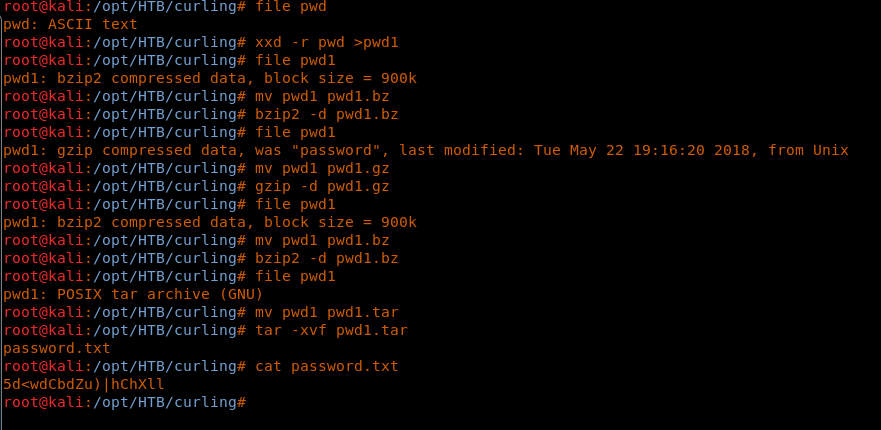Click the "-xvf" flag in the tar command
The image size is (881, 430).
click(309, 331)
